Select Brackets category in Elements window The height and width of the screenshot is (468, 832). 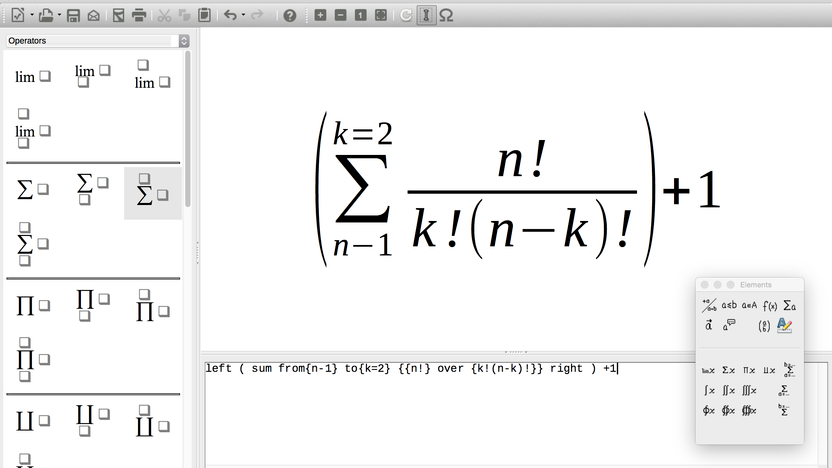pyautogui.click(x=764, y=326)
